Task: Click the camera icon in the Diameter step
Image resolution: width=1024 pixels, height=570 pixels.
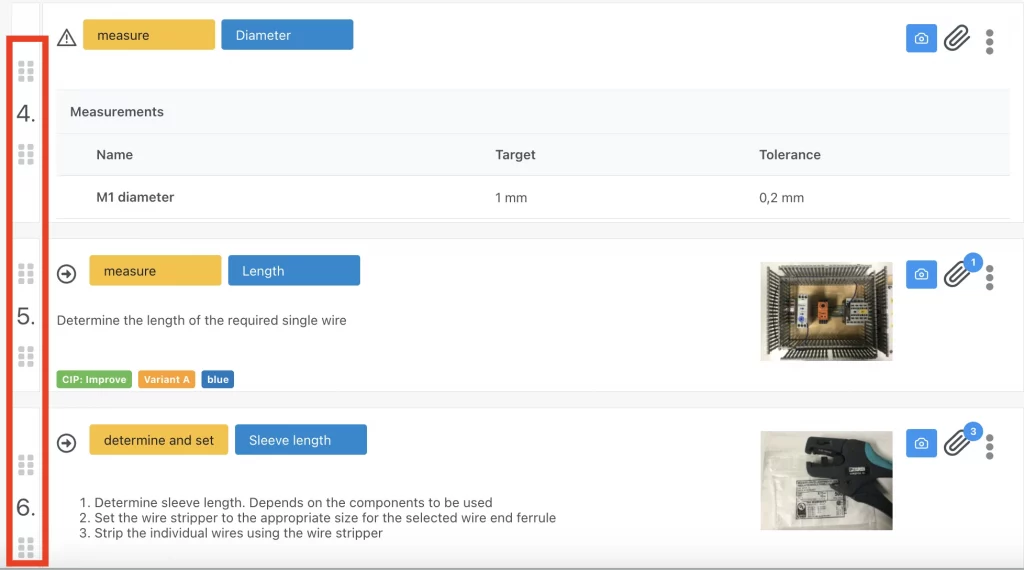Action: [921, 39]
